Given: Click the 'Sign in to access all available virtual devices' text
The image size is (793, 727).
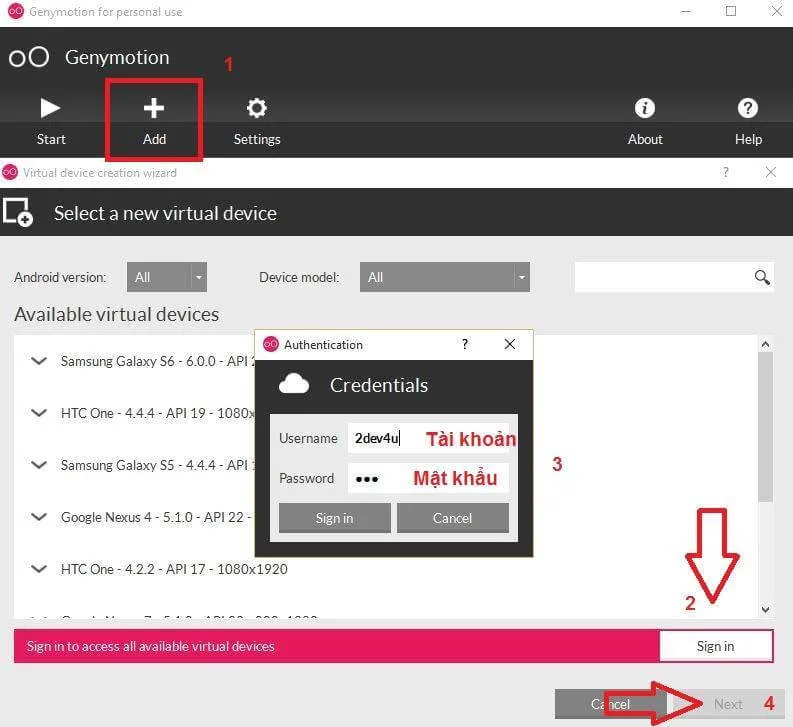Looking at the screenshot, I should pos(151,646).
